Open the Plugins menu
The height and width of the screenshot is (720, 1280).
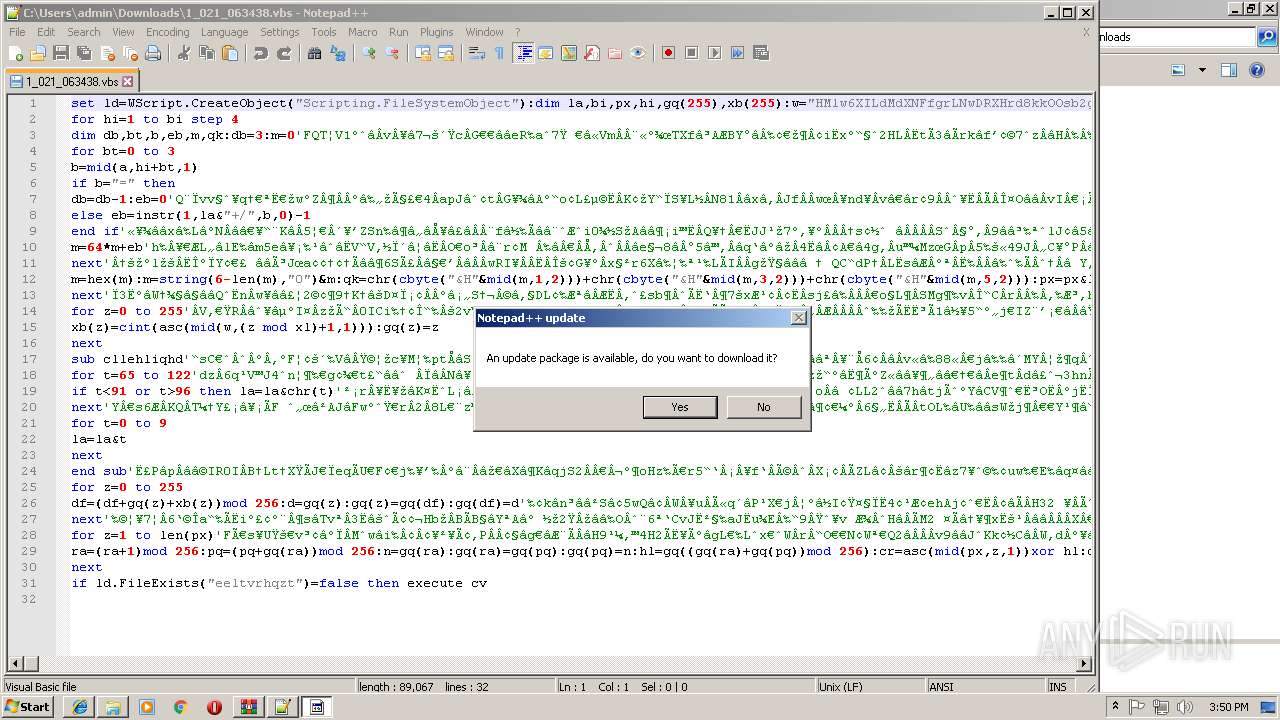click(436, 32)
